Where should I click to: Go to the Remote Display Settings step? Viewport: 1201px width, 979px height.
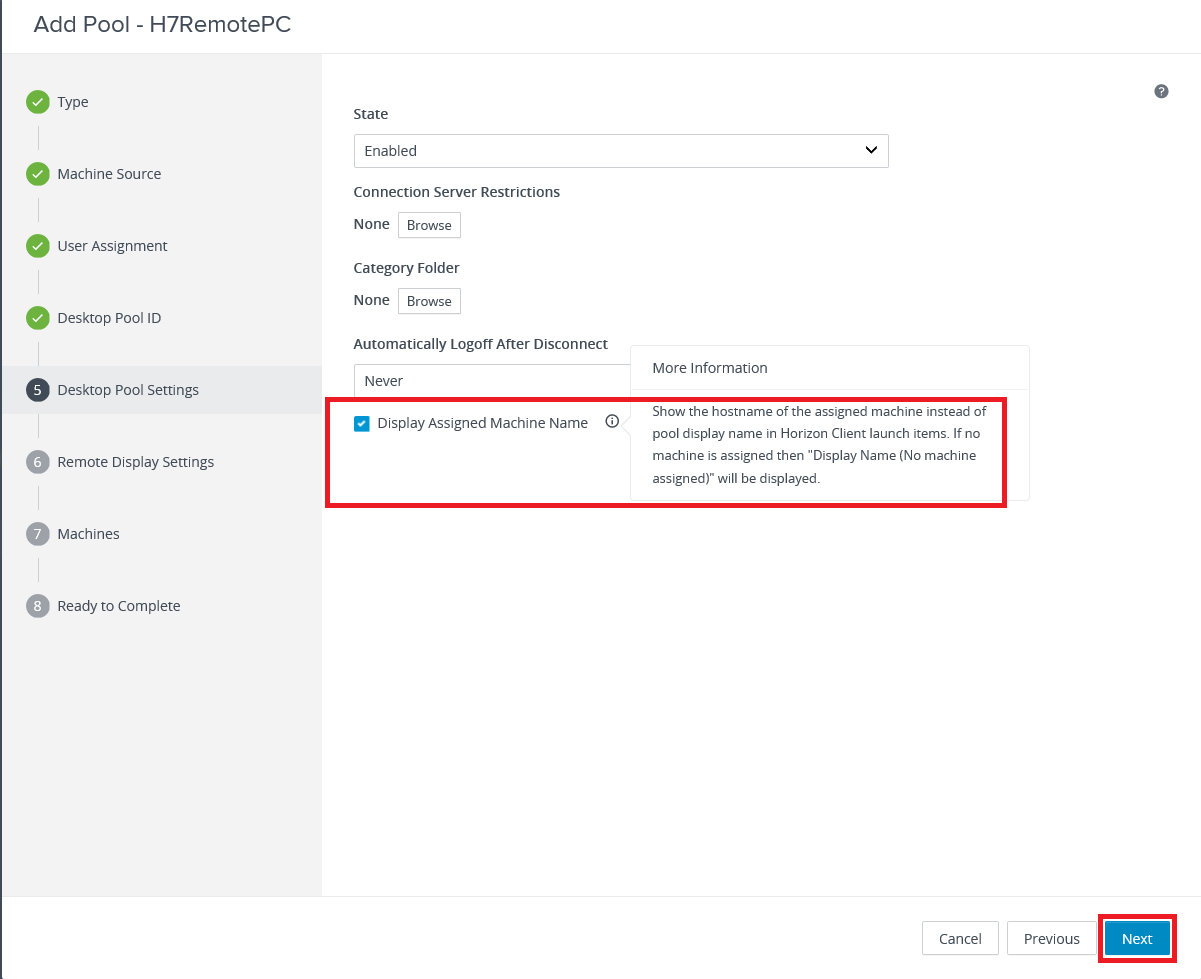(136, 462)
